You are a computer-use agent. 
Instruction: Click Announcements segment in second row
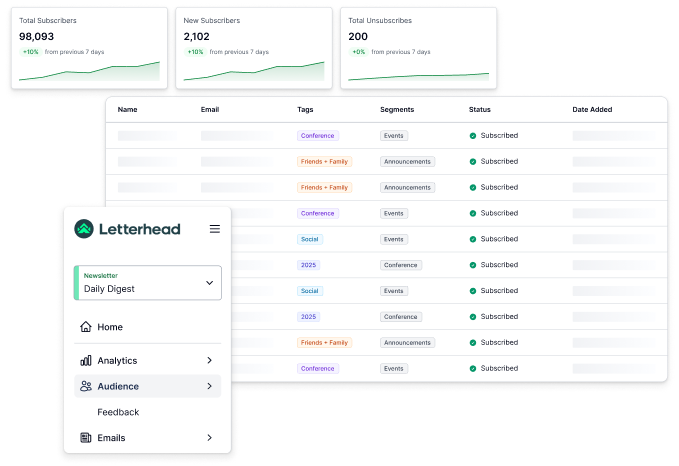pos(407,162)
